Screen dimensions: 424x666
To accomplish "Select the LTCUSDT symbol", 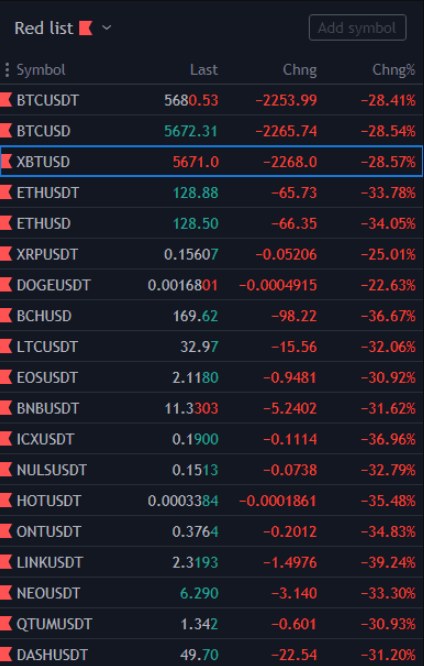I will pos(47,347).
